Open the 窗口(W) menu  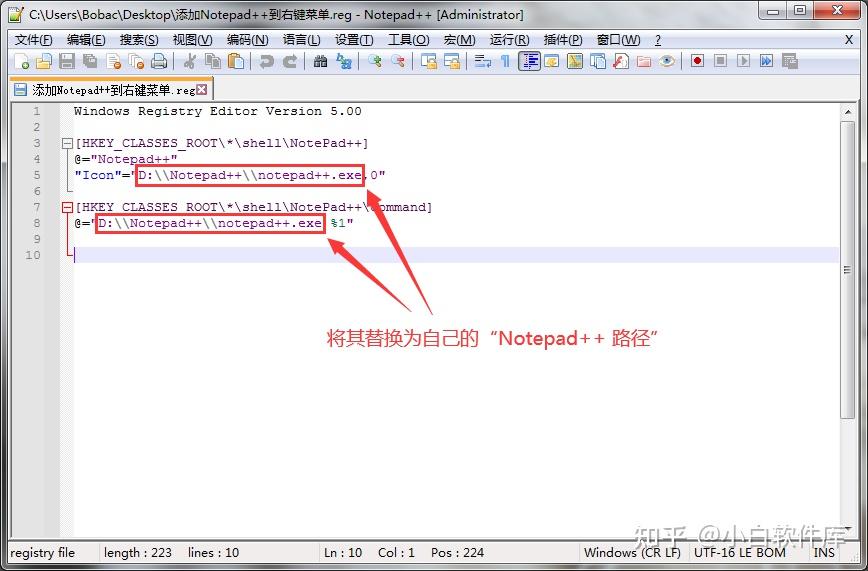[x=618, y=40]
